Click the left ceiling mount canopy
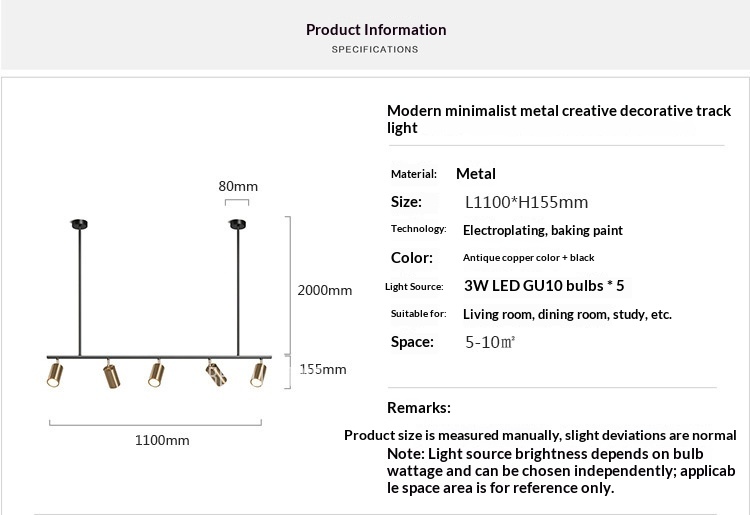This screenshot has width=750, height=515. coord(80,223)
